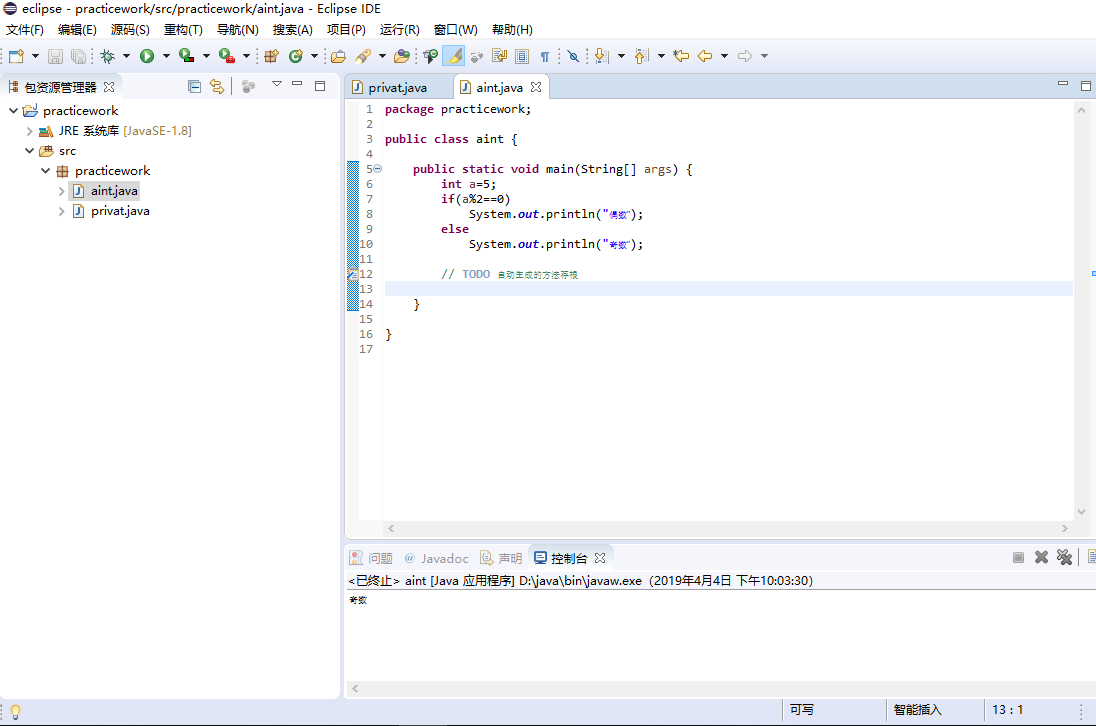
Task: Toggle show whitespace characters pilcrow icon
Action: pyautogui.click(x=545, y=56)
